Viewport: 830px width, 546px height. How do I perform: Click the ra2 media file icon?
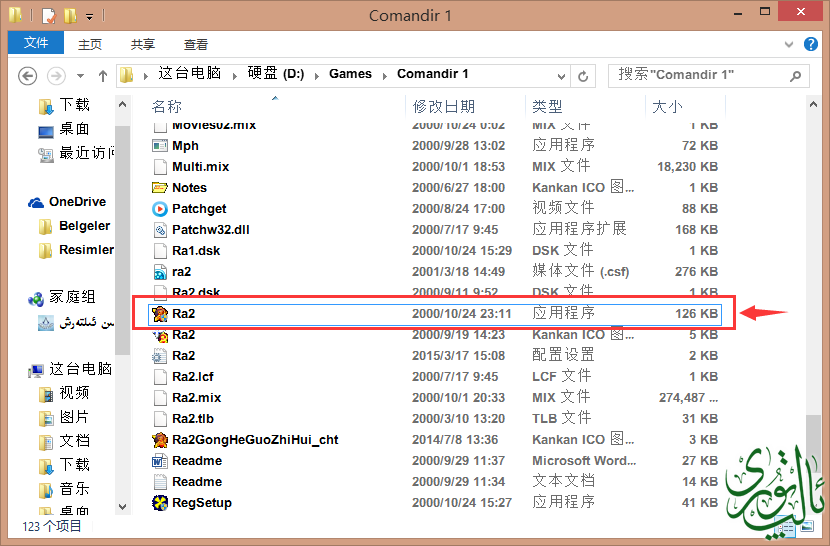pos(160,272)
